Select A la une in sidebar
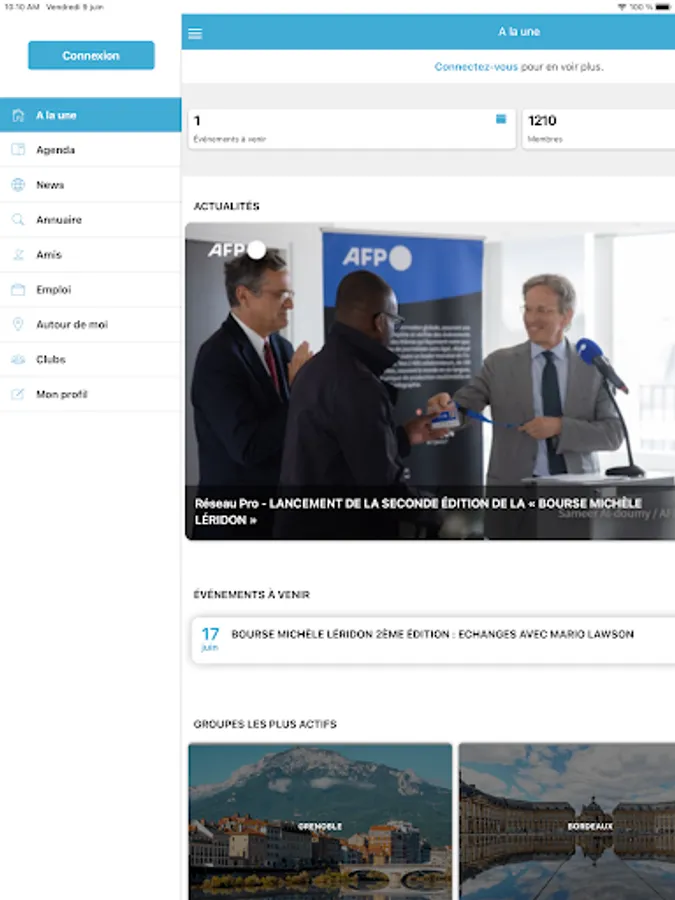 coord(91,115)
